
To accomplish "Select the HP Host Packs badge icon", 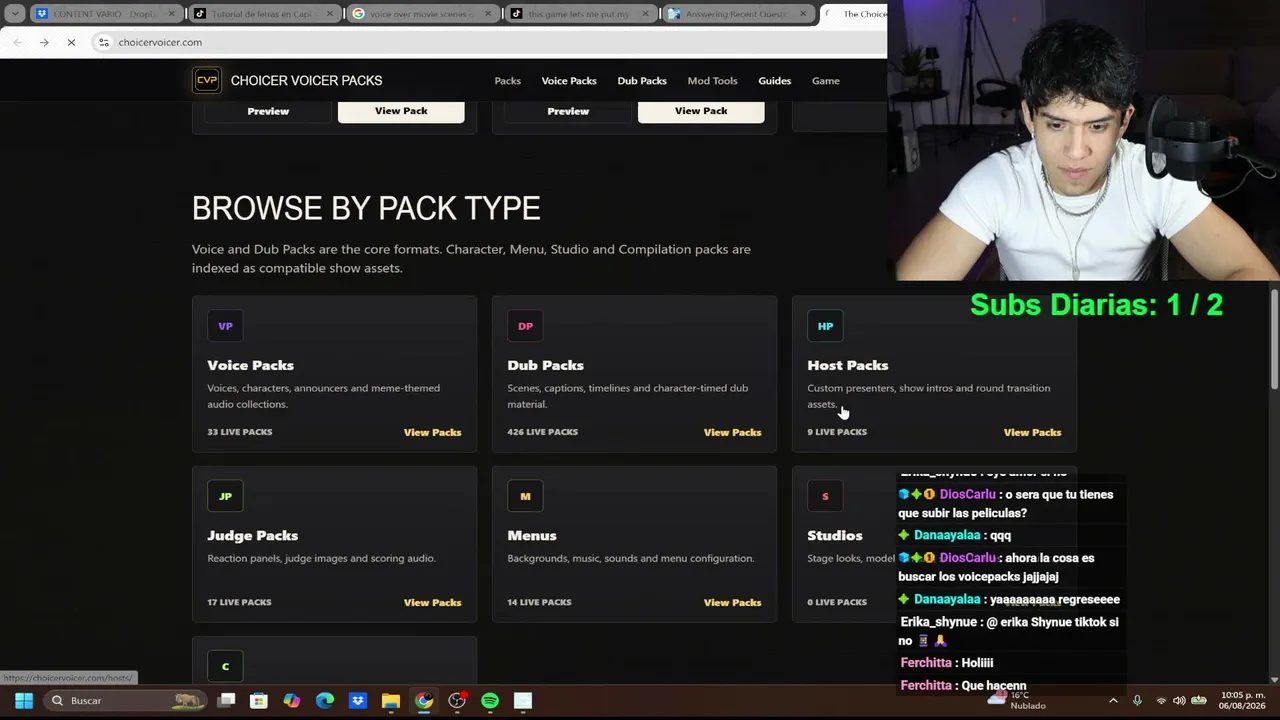I will [x=825, y=326].
